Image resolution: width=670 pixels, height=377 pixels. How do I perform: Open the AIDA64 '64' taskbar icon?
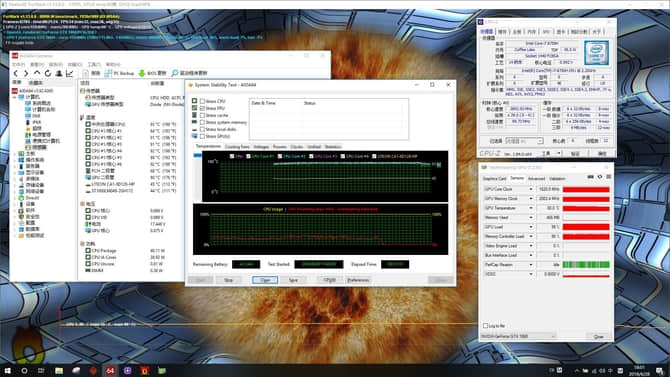pos(110,370)
